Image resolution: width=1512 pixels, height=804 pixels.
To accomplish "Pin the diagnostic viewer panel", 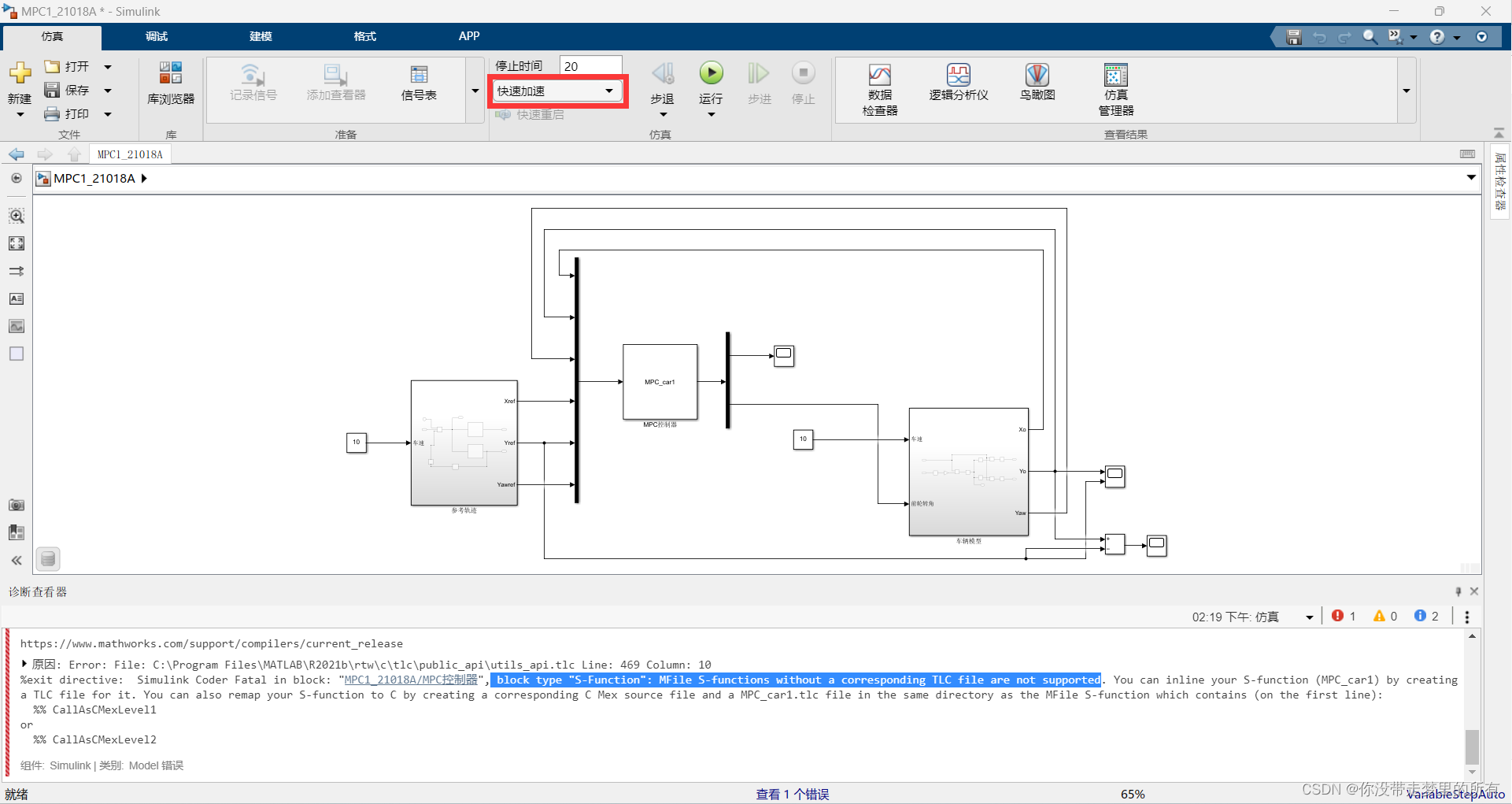I will point(1458,591).
